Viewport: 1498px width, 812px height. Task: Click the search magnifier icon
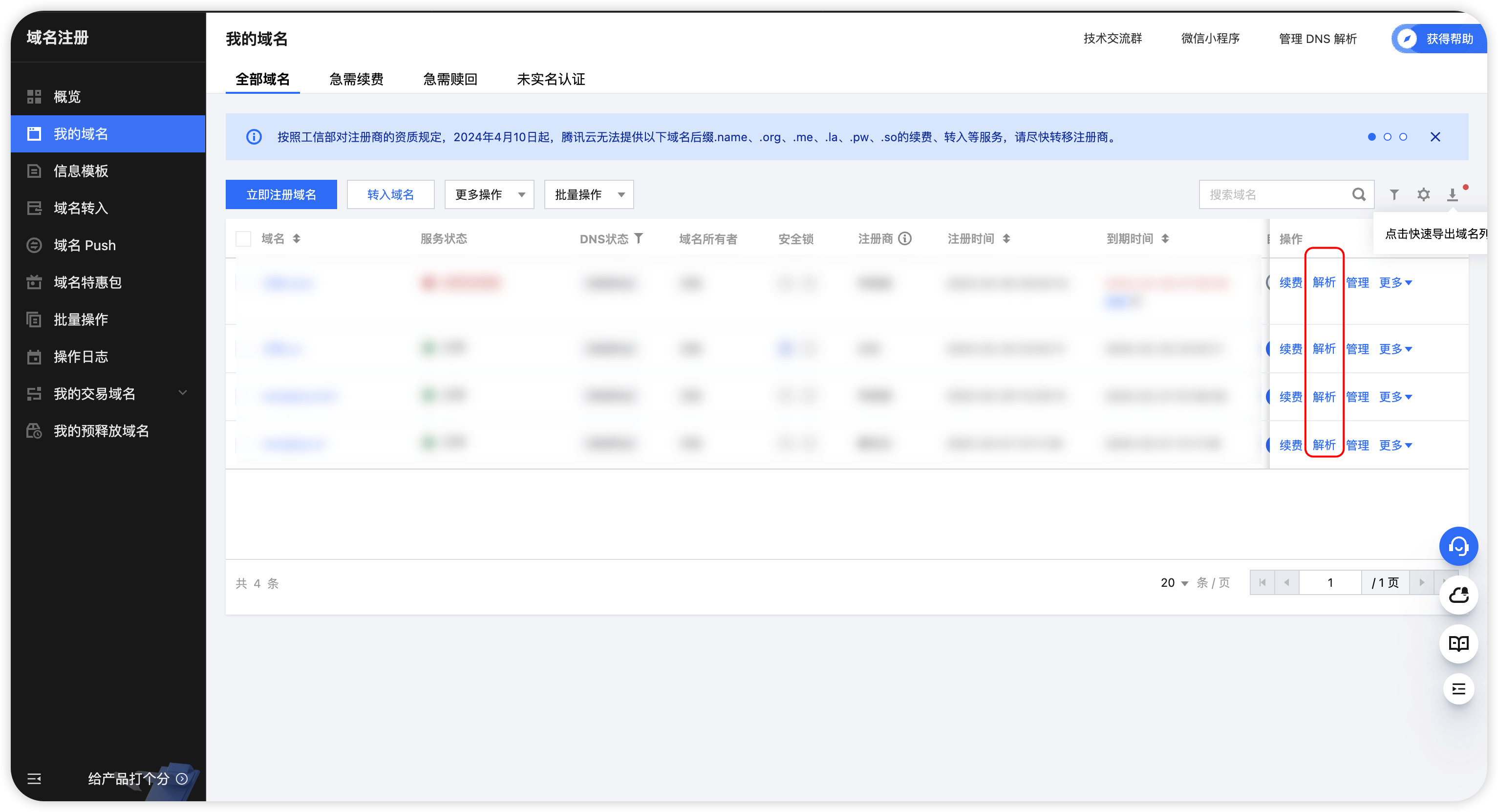[x=1358, y=194]
